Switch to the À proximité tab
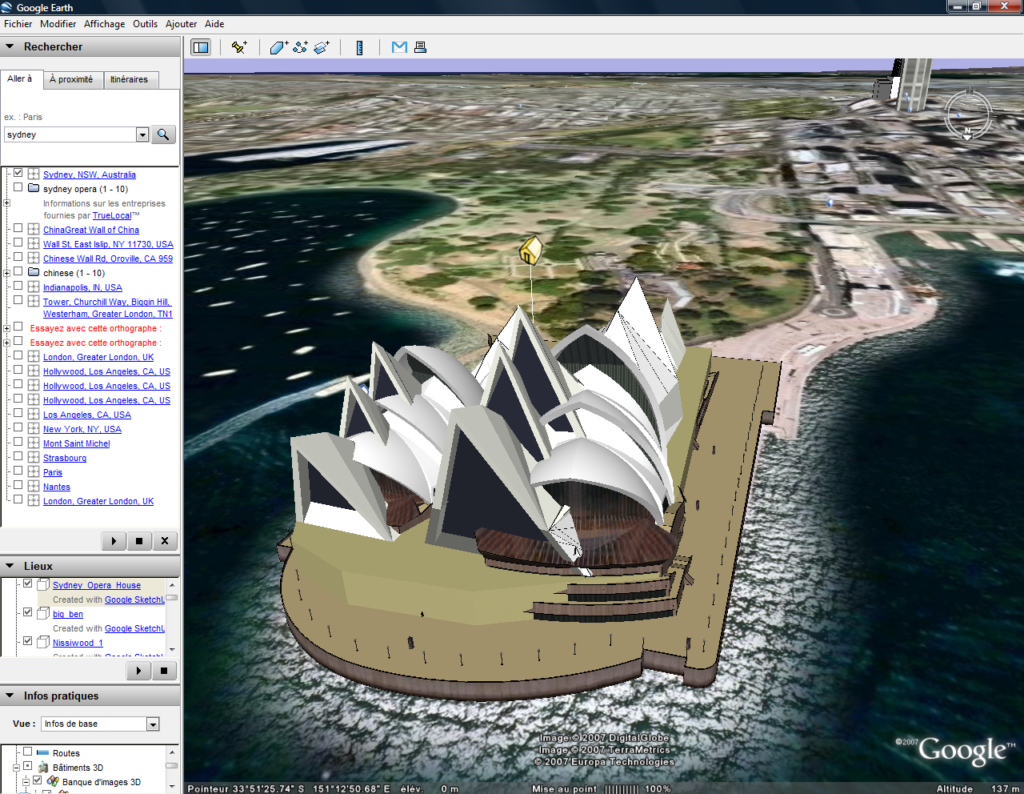 71,80
